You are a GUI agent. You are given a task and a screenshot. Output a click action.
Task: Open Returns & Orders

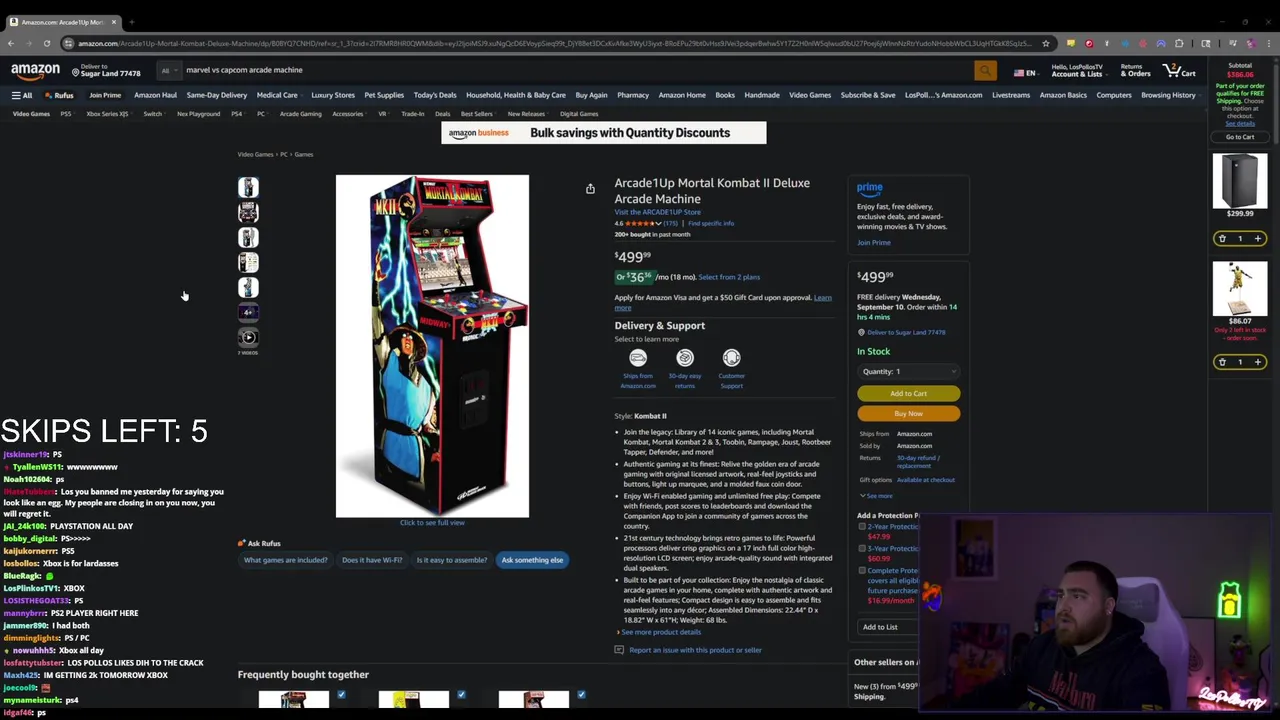click(x=1135, y=70)
